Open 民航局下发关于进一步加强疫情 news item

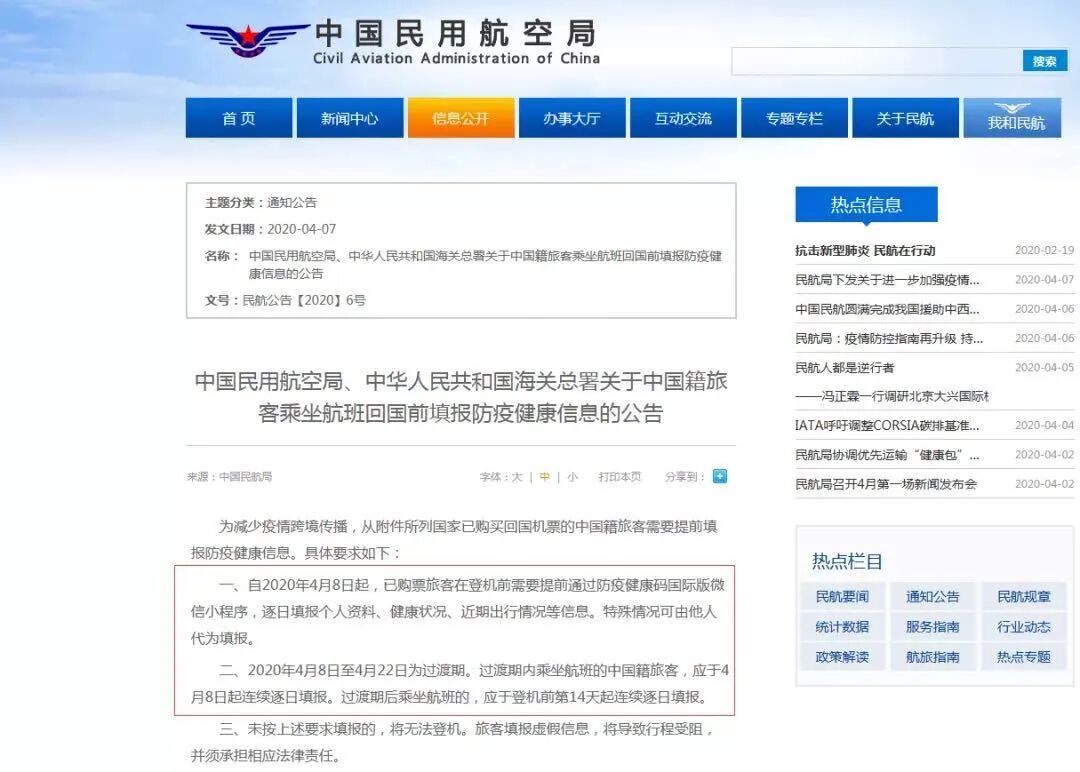(x=887, y=280)
